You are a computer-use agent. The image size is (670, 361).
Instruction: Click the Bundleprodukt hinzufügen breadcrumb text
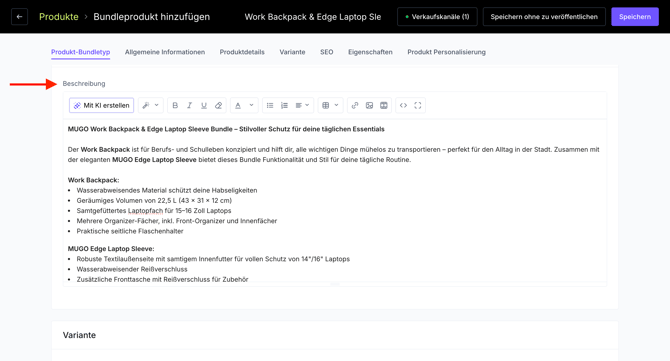pyautogui.click(x=151, y=17)
